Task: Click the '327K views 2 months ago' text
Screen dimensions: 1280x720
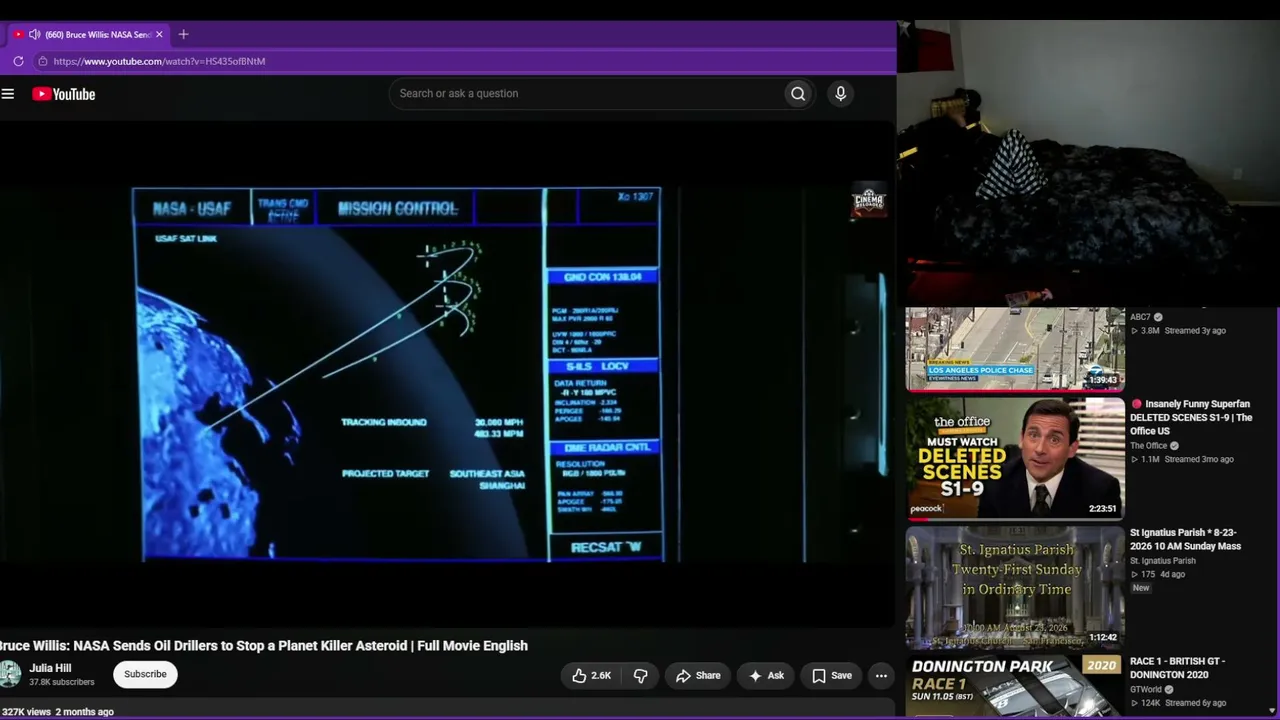Action: (x=58, y=712)
